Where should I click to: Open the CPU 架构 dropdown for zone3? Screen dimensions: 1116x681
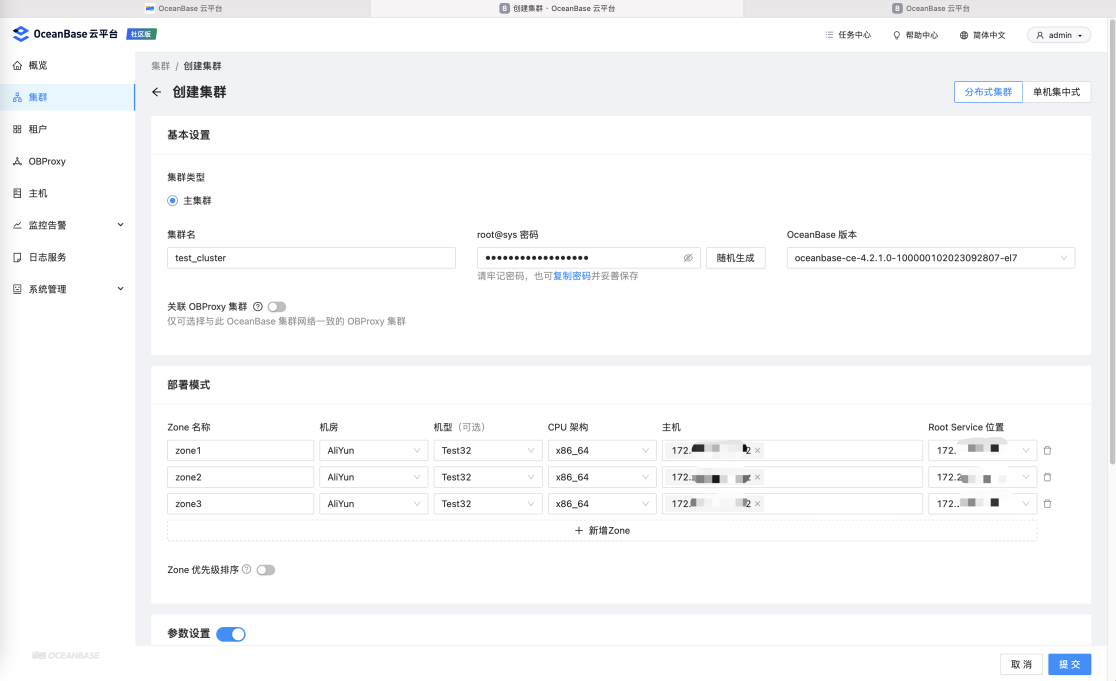pyautogui.click(x=601, y=504)
